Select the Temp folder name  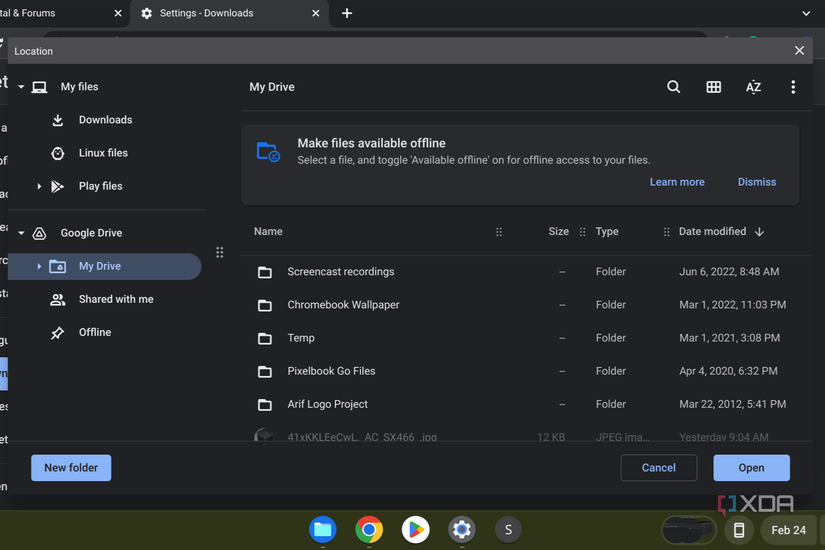click(x=301, y=338)
